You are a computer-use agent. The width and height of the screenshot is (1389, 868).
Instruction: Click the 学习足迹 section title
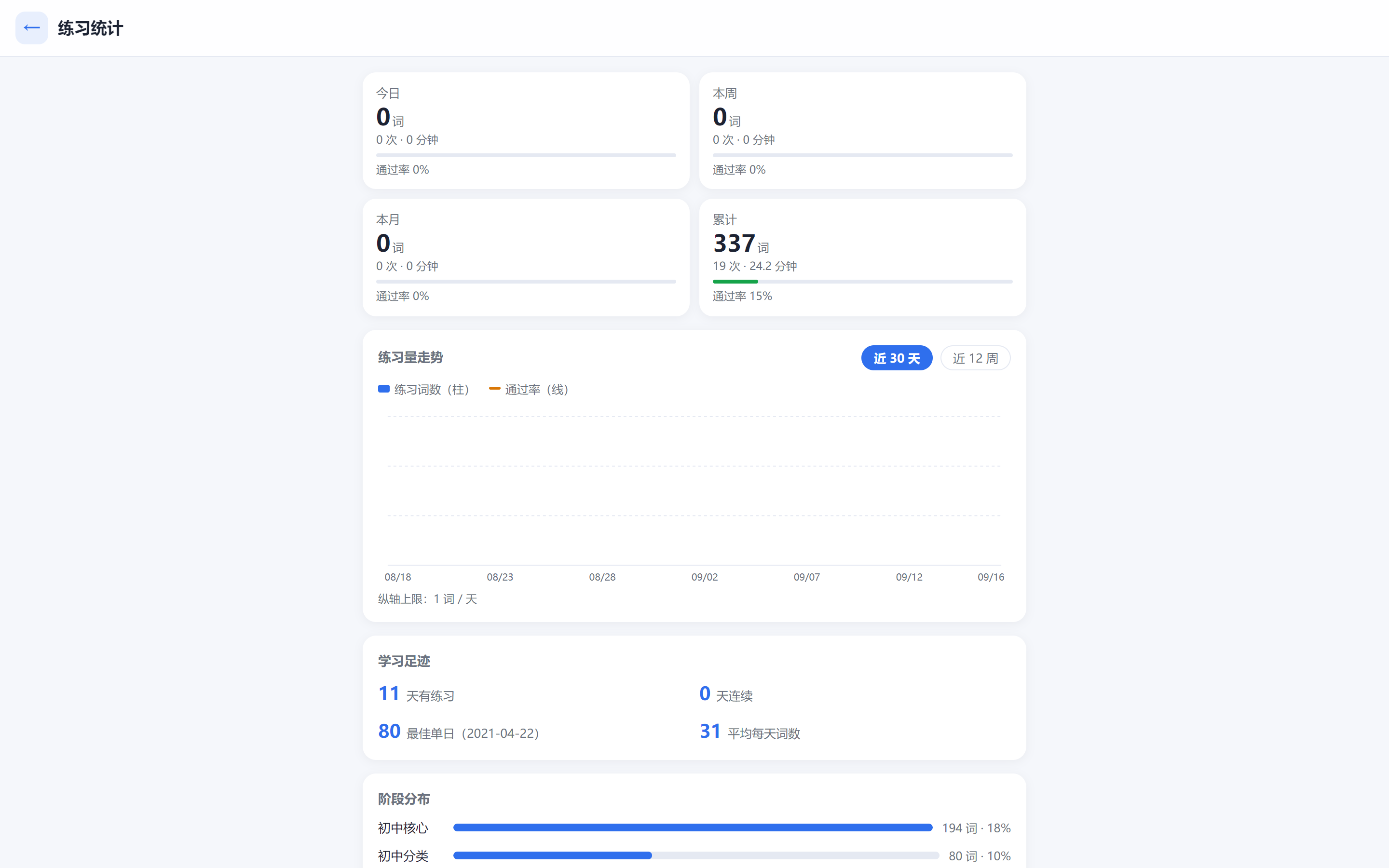click(404, 661)
